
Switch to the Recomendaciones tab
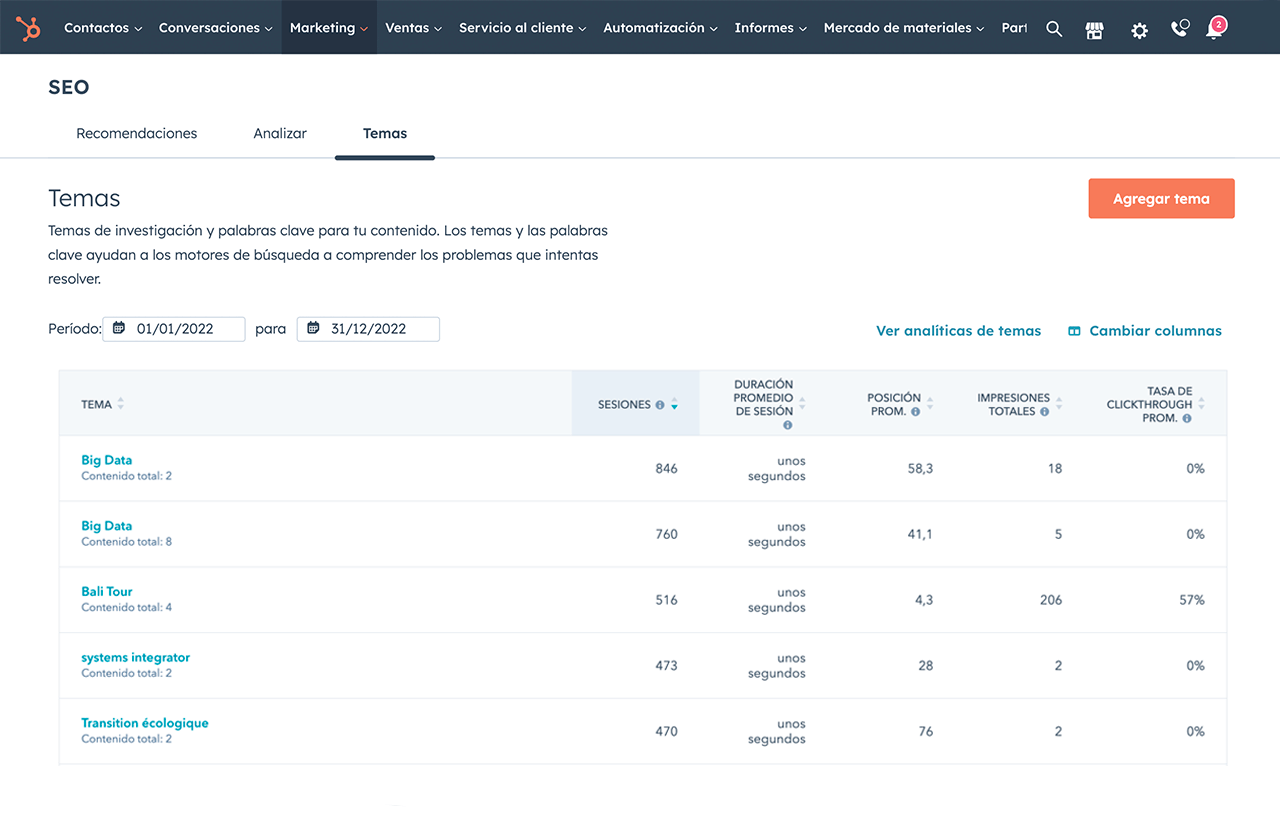click(137, 133)
